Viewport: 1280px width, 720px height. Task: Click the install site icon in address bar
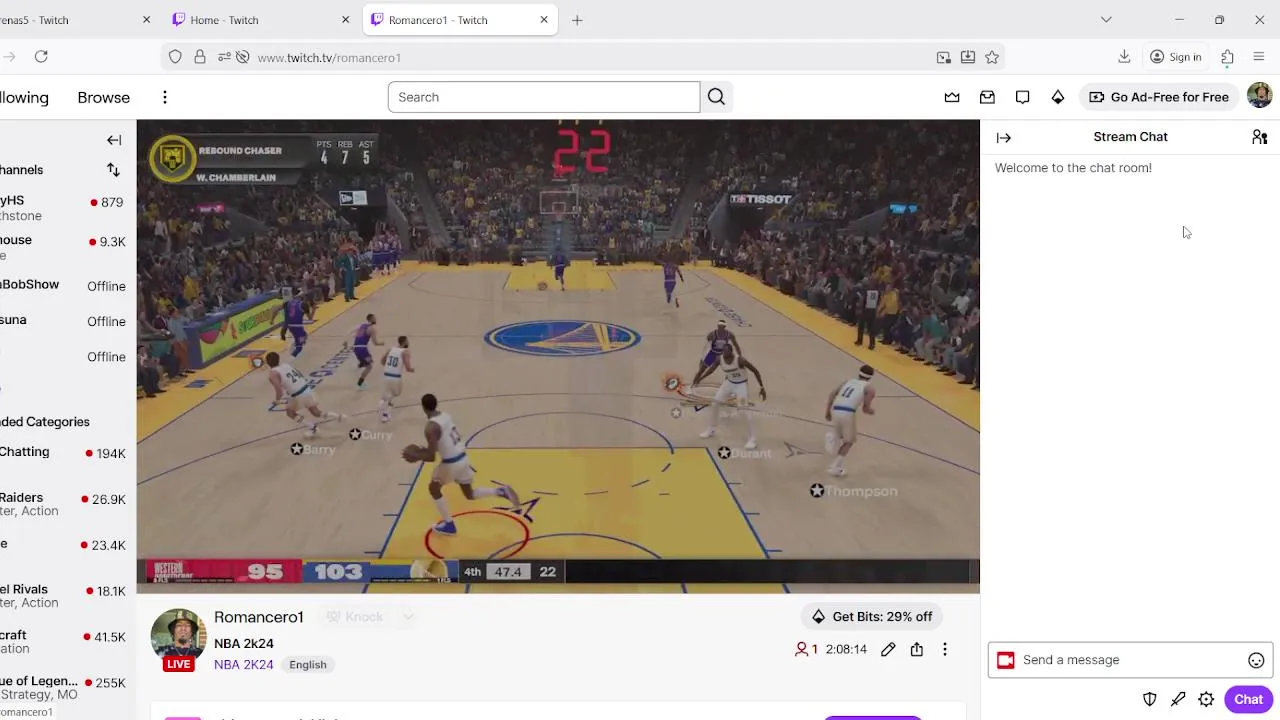968,57
